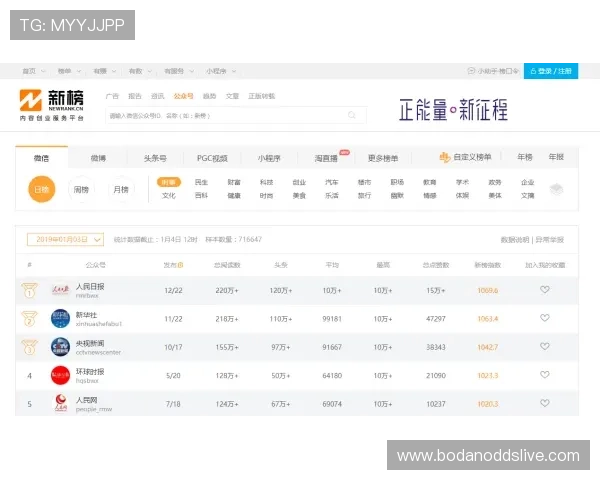The image size is (600, 480).
Task: Open the 异常举报 link
Action: pos(549,240)
